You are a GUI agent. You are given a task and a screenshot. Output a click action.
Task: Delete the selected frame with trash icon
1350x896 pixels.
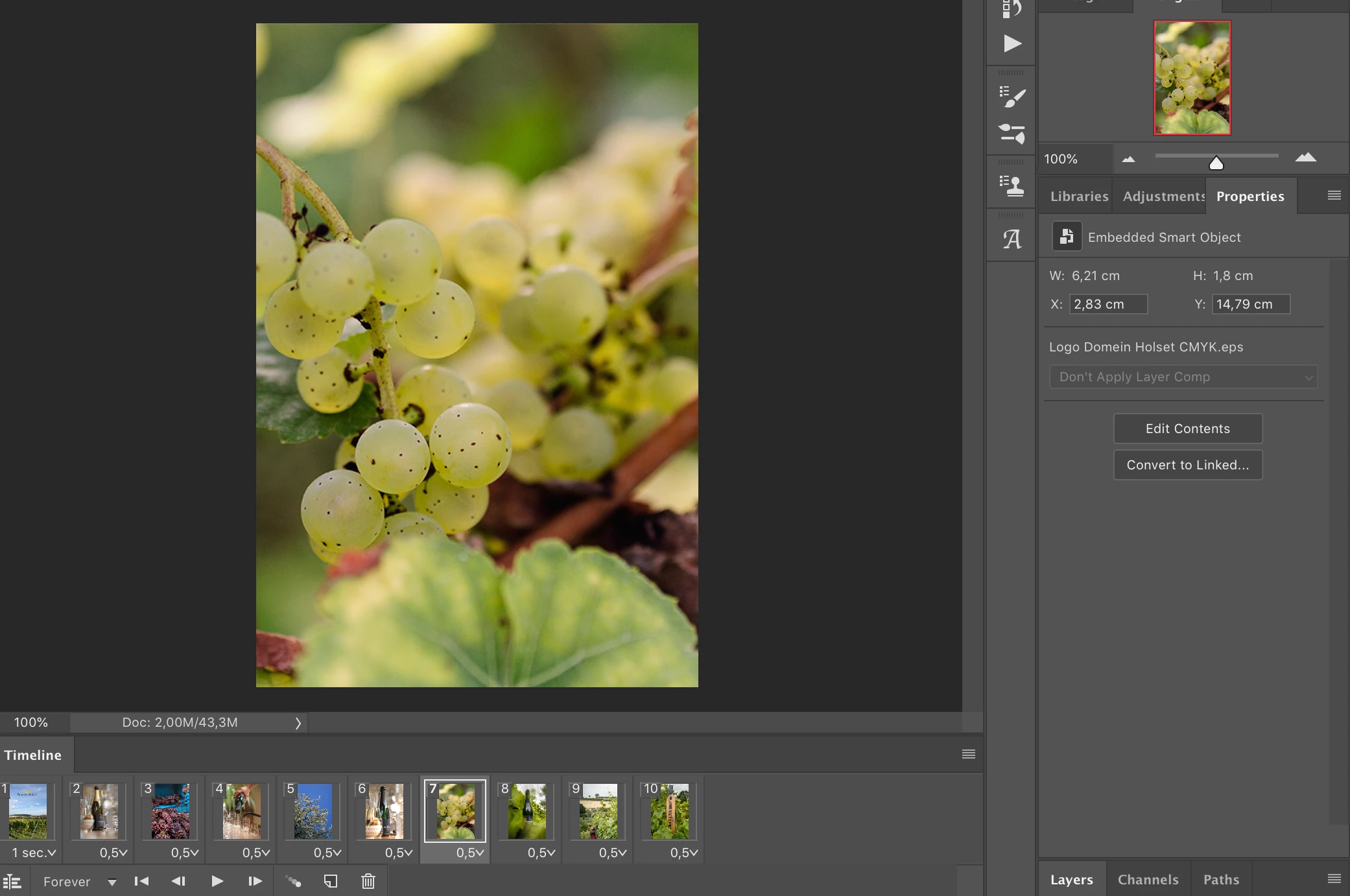[x=368, y=881]
